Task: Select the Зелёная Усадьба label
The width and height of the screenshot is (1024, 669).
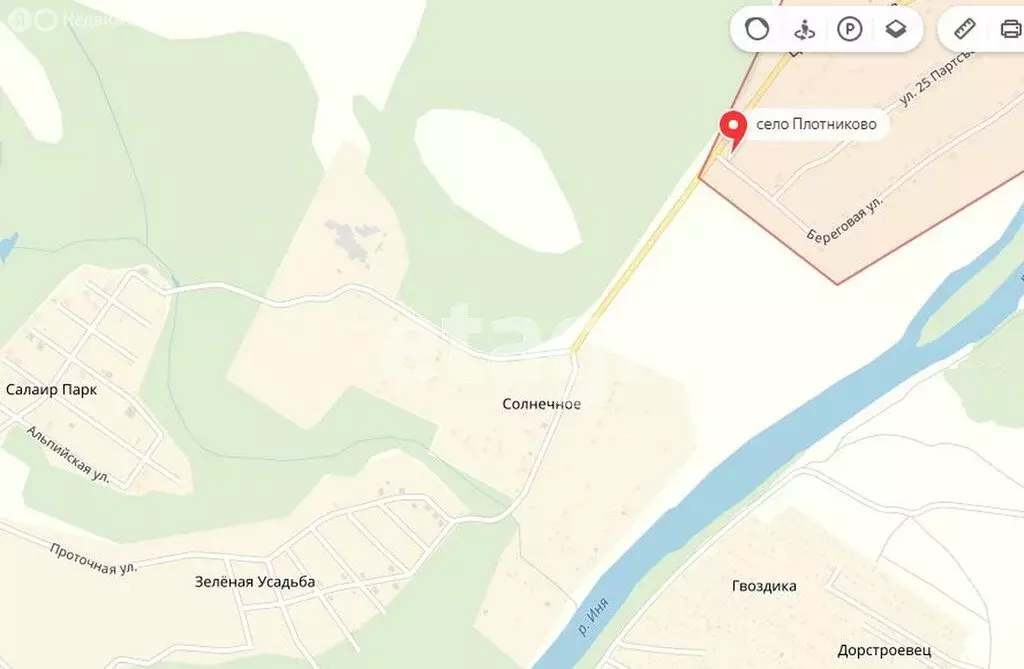Action: click(x=255, y=581)
